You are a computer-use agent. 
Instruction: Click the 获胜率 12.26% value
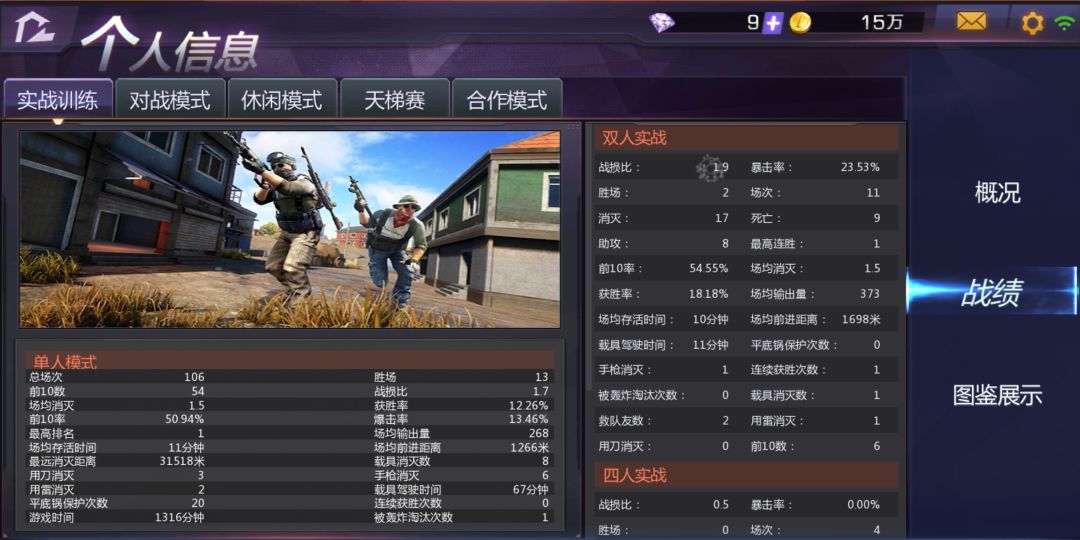(x=528, y=405)
